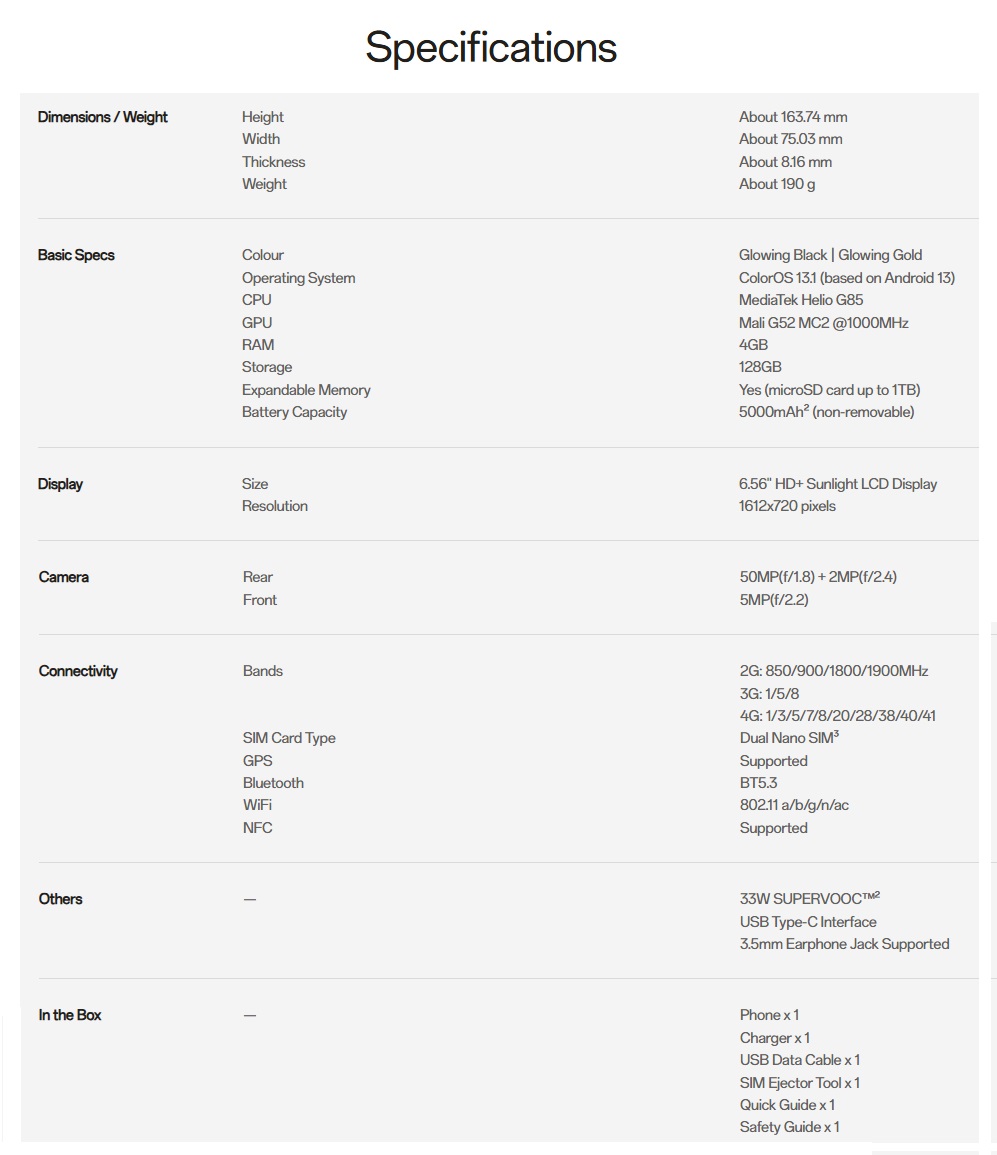Select the Connectivity section label

(x=78, y=671)
